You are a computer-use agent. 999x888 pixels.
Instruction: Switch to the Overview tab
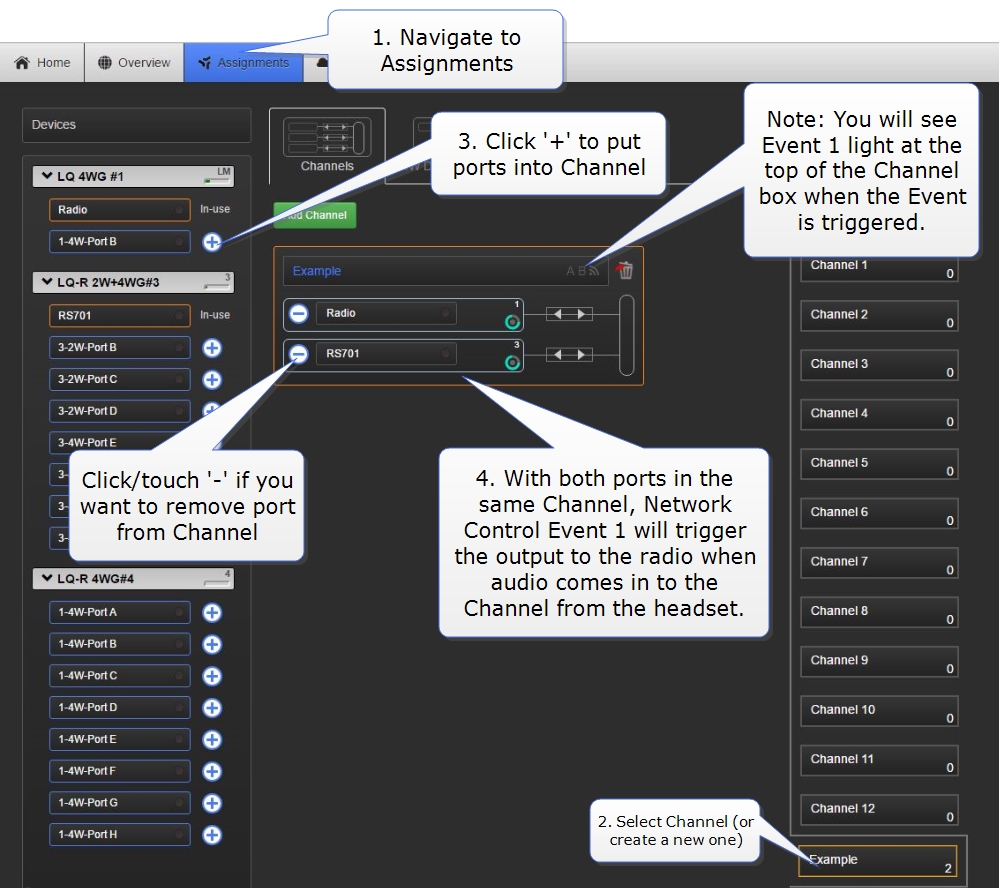pyautogui.click(x=135, y=63)
